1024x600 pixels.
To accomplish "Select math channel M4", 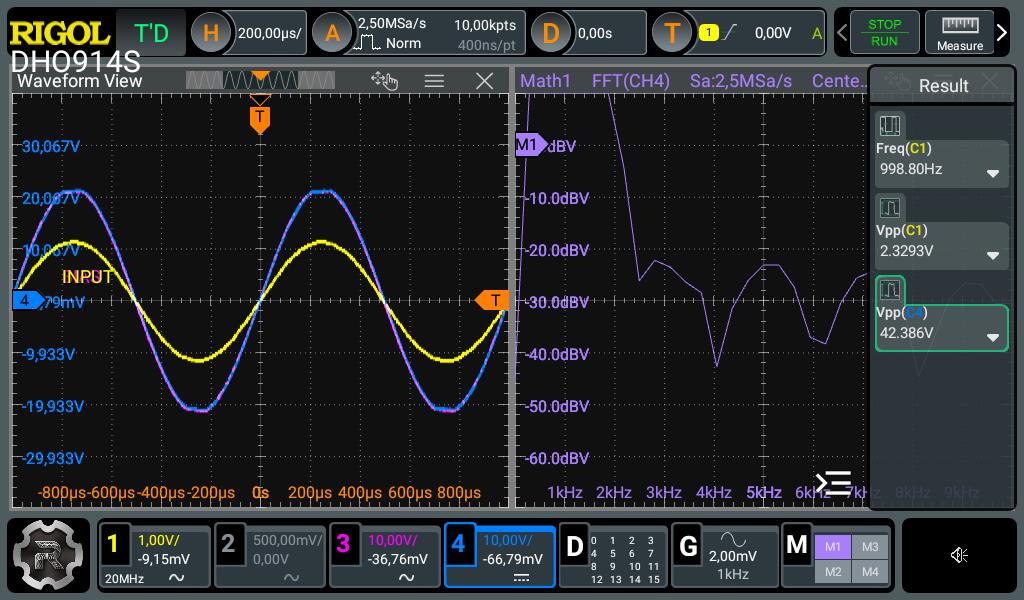I will click(x=870, y=572).
